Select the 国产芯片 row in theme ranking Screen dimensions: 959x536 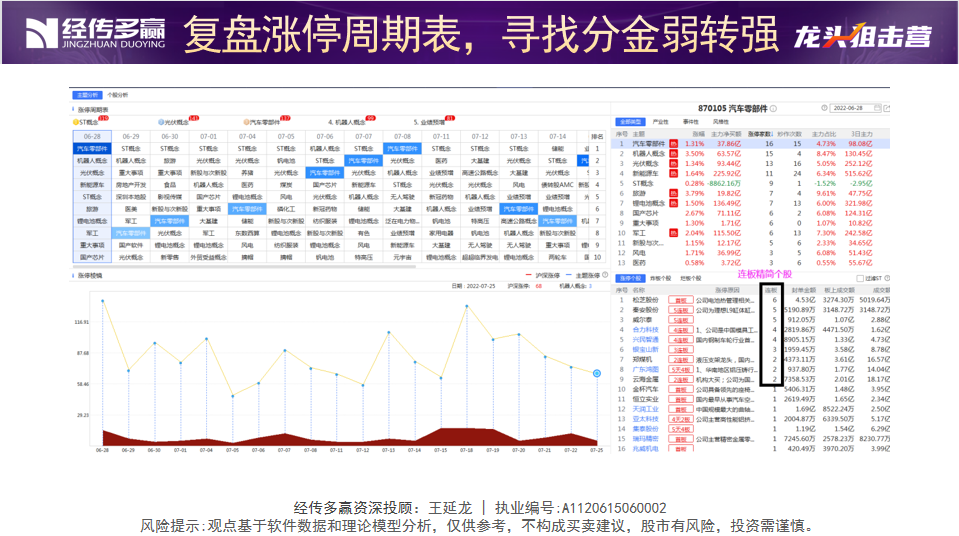[750, 213]
